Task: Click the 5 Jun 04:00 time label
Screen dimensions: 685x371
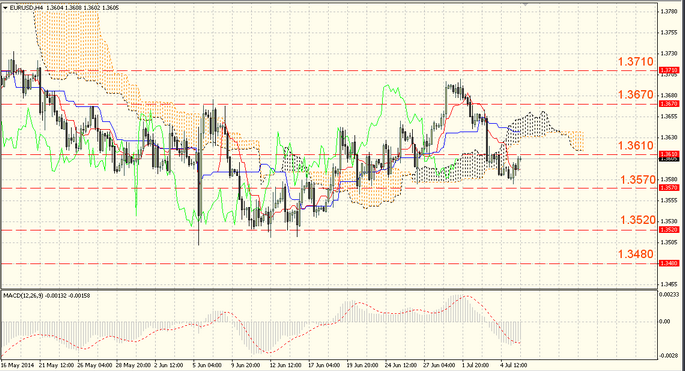Action: pyautogui.click(x=208, y=365)
